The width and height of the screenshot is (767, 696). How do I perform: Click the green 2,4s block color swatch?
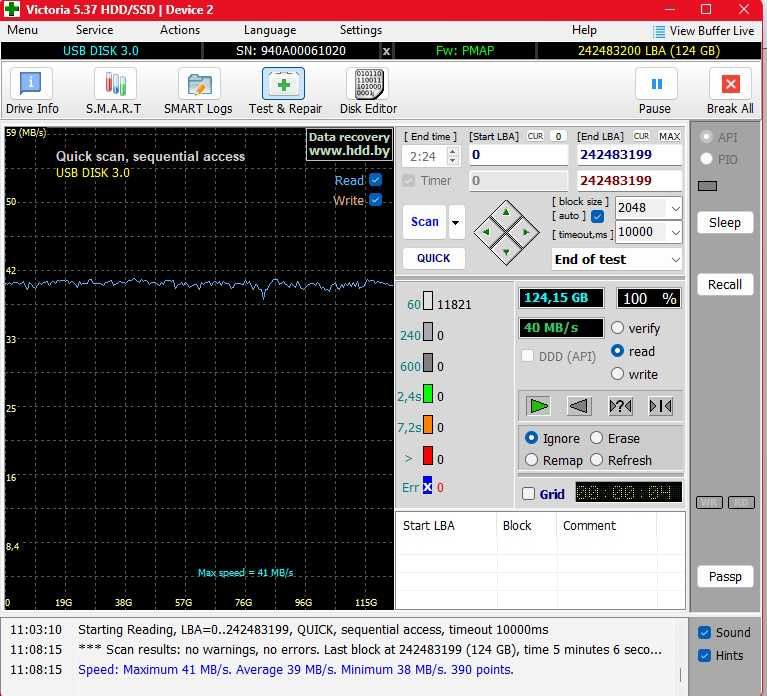[428, 395]
